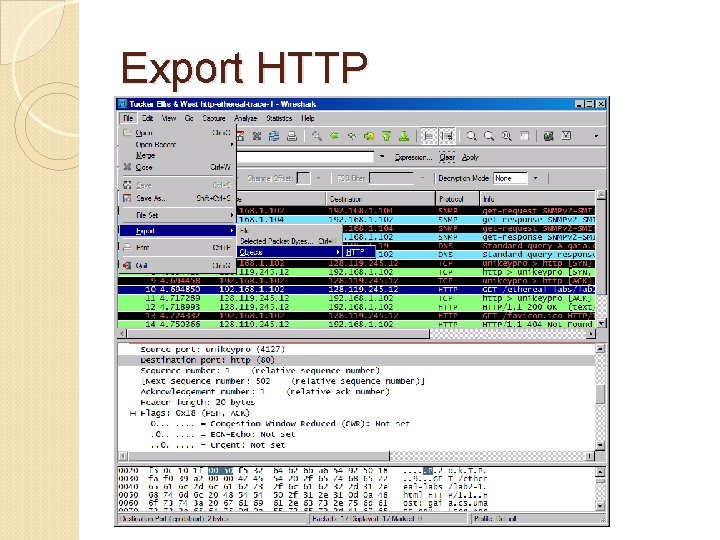This screenshot has height=540, width=720.
Task: Click the reload capture file toolbar icon
Action: click(x=274, y=136)
